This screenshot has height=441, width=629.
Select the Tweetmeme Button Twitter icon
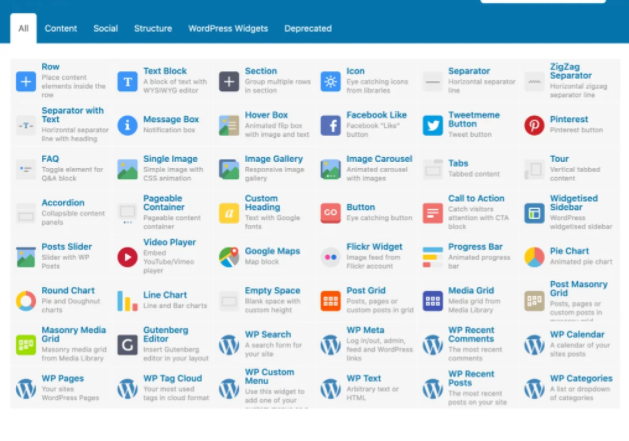(432, 125)
